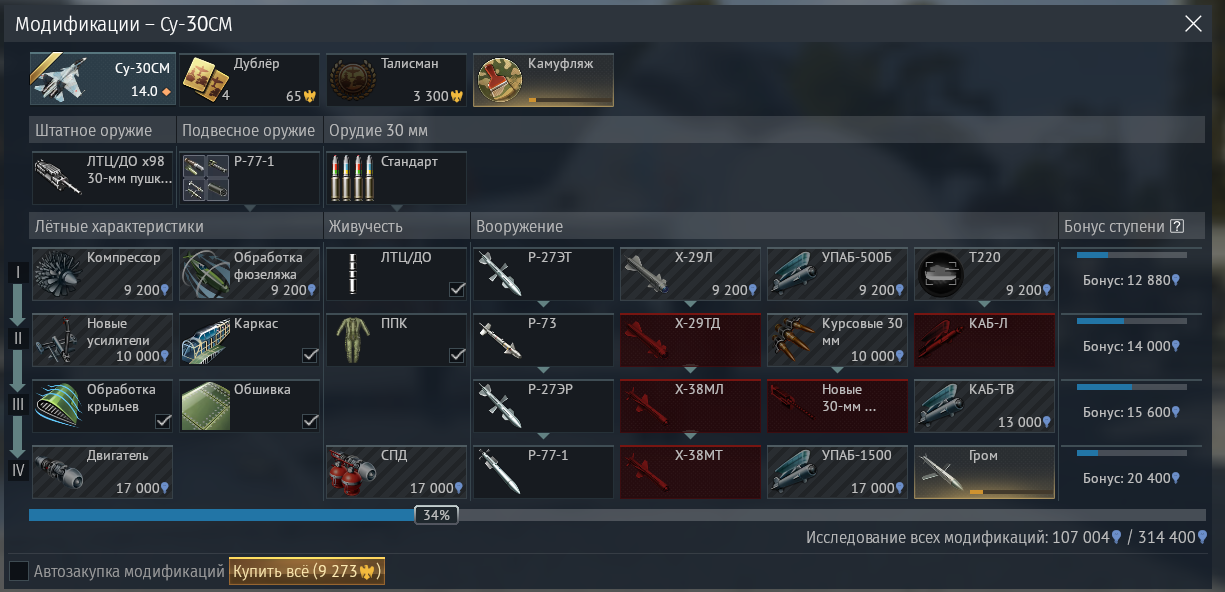Toggle the ЛТЦ/ДО modification checkbox

point(457,289)
